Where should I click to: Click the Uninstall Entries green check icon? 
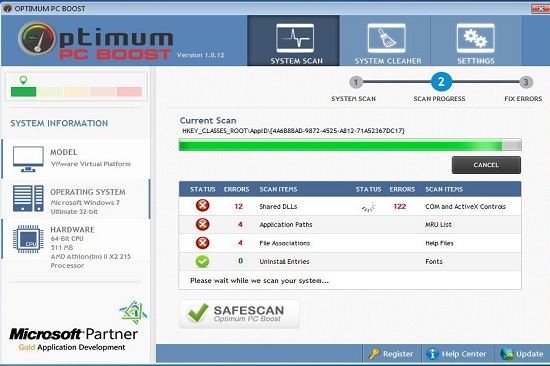[202, 261]
